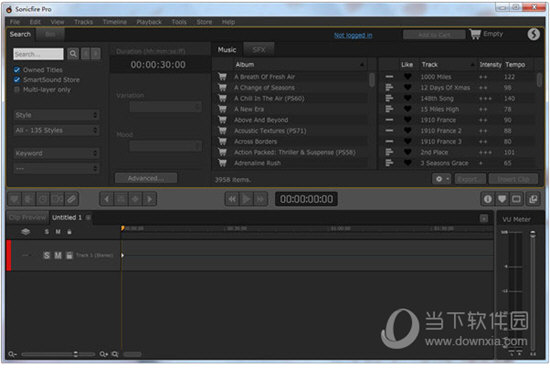Click the info icon in the transport bar

488,199
